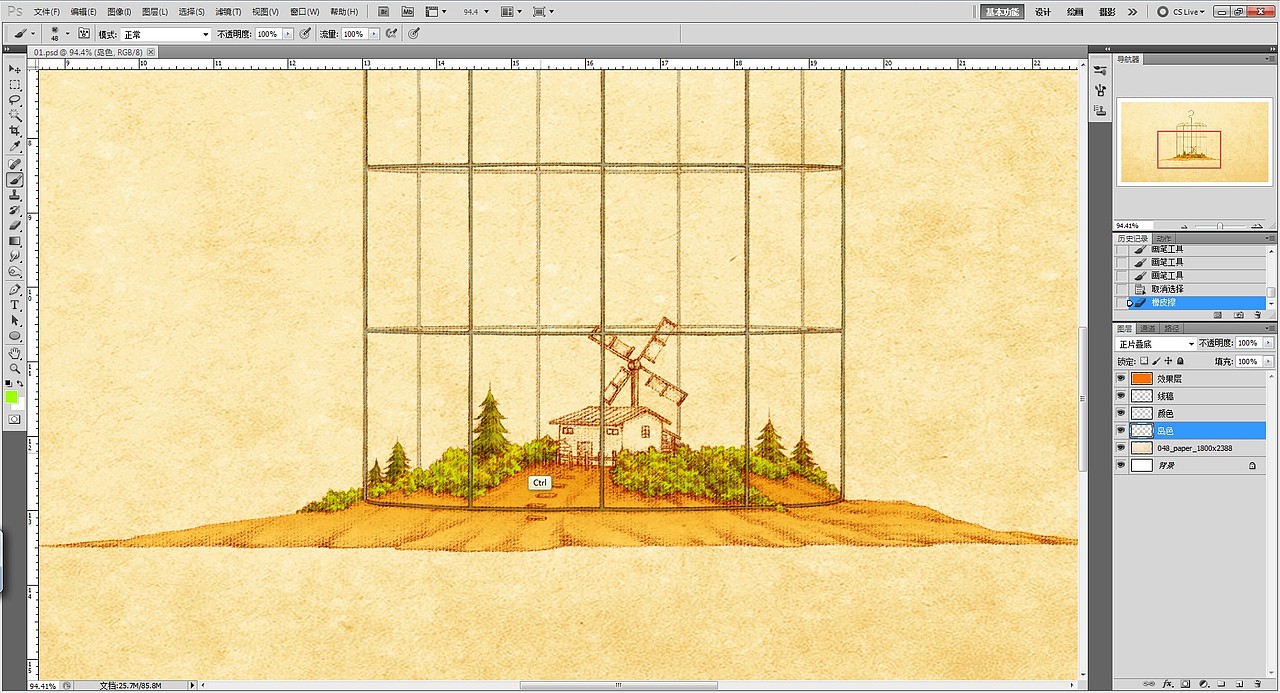Select the Path Selection tool
The width and height of the screenshot is (1280, 693).
15,321
